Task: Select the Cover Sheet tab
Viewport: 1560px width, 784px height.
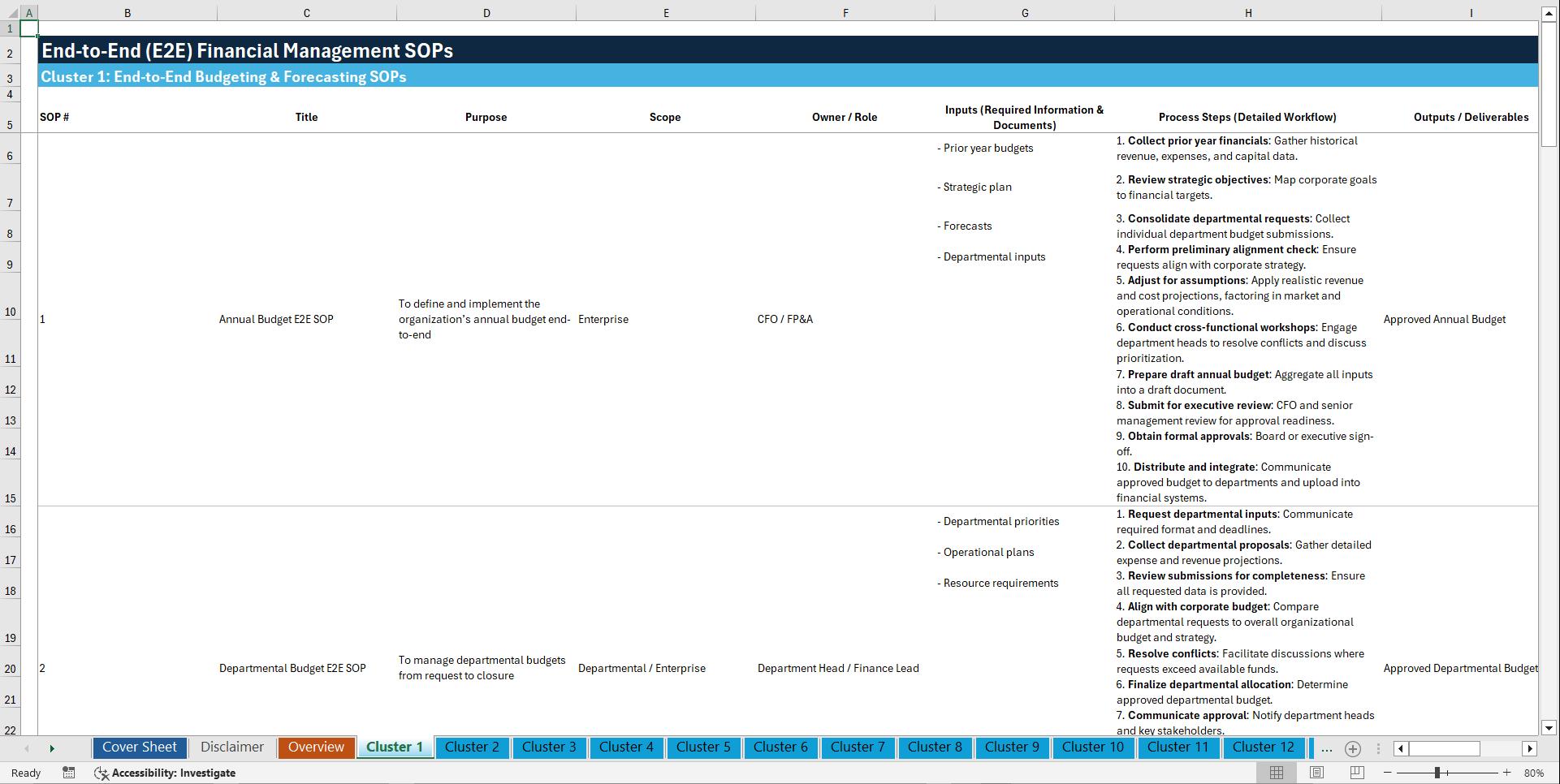Action: 139,747
